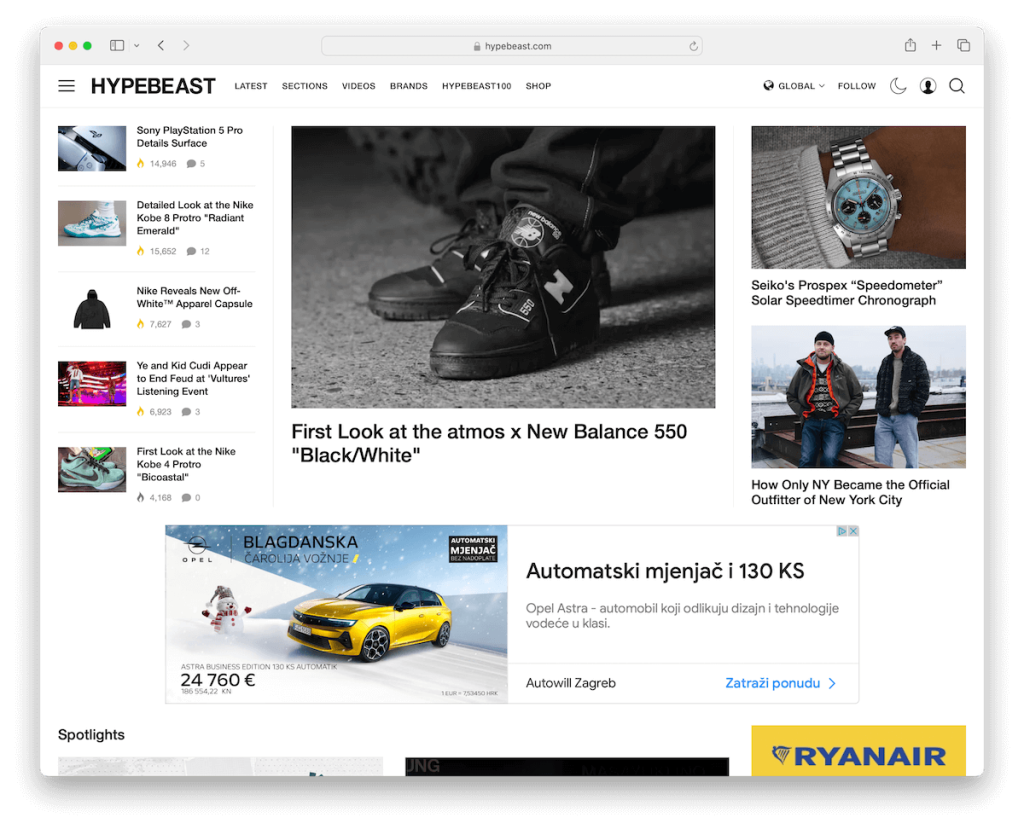Click the Automatski mjenjač i 130 KS ad headline
Screen dimensions: 1024x829
[x=665, y=571]
